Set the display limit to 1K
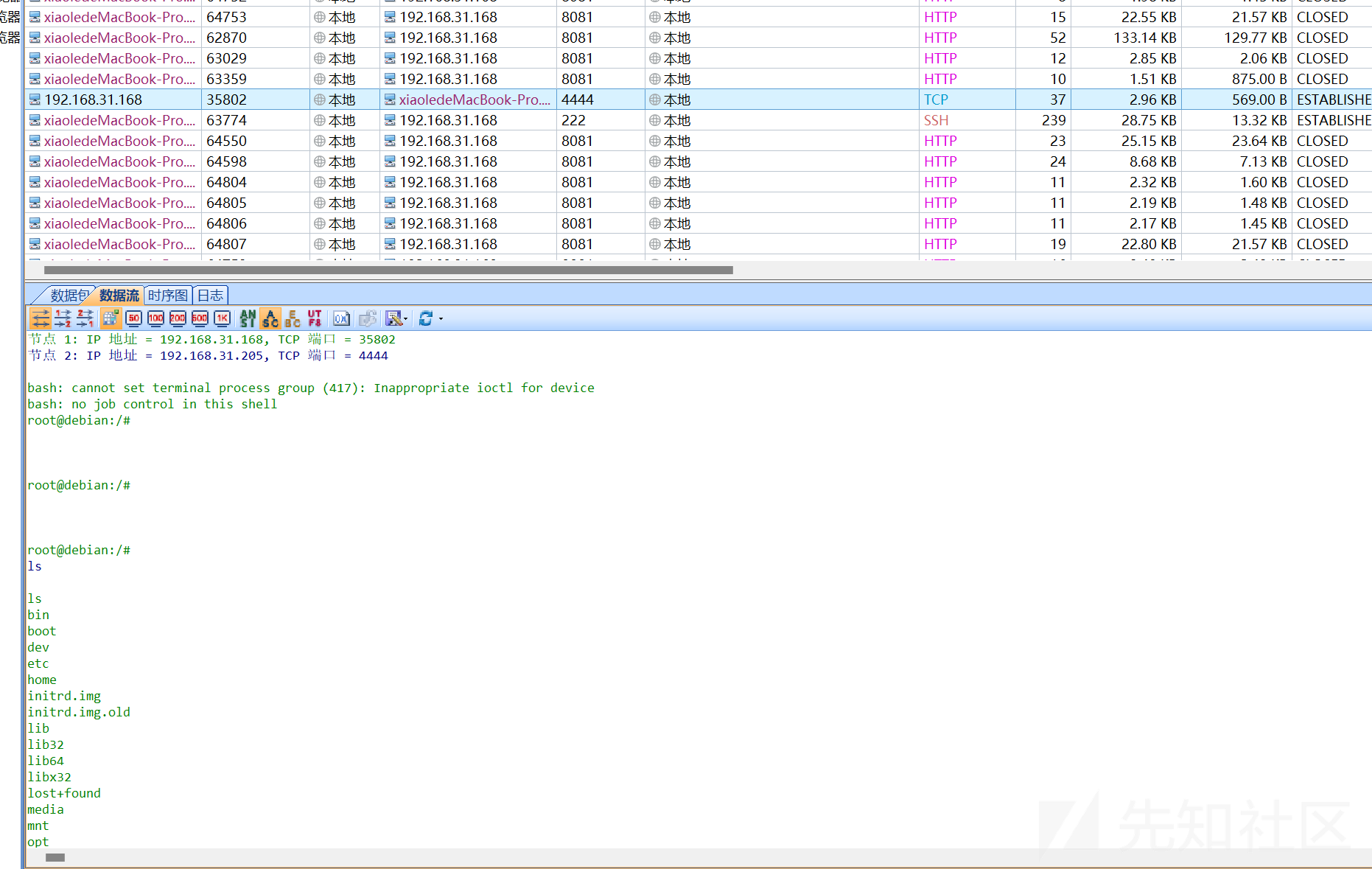Viewport: 1372px width, 869px height. [222, 318]
